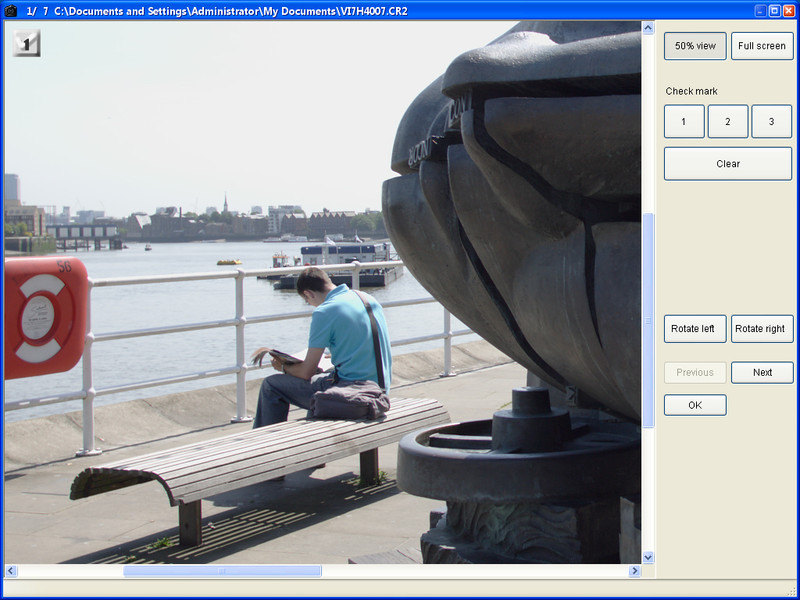Click the check mark 1 badge on image
This screenshot has height=600, width=800.
click(27, 43)
